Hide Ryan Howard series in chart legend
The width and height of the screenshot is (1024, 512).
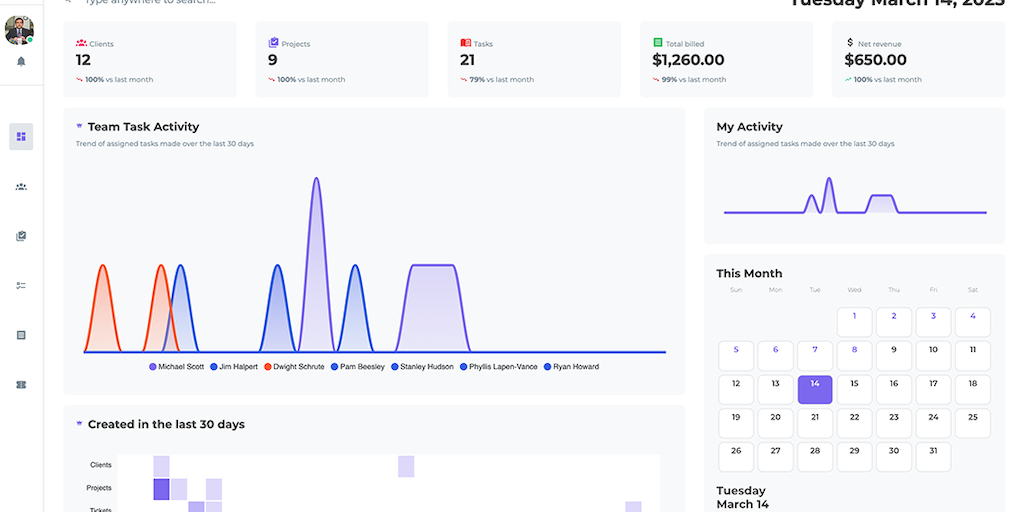pyautogui.click(x=571, y=367)
